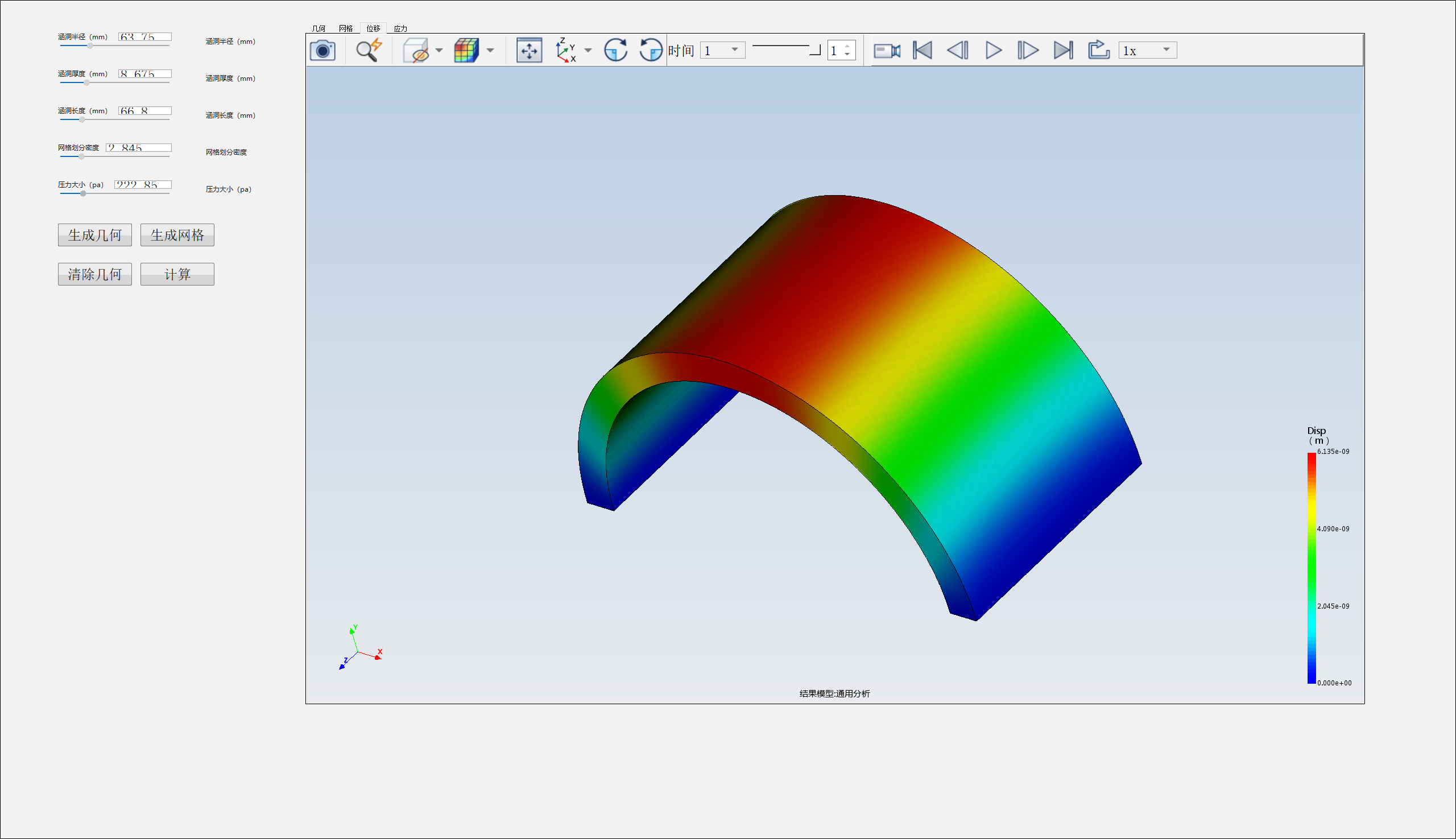Viewport: 1456px width, 839px height.
Task: Click the 网格划分密度 value input field
Action: tap(139, 147)
